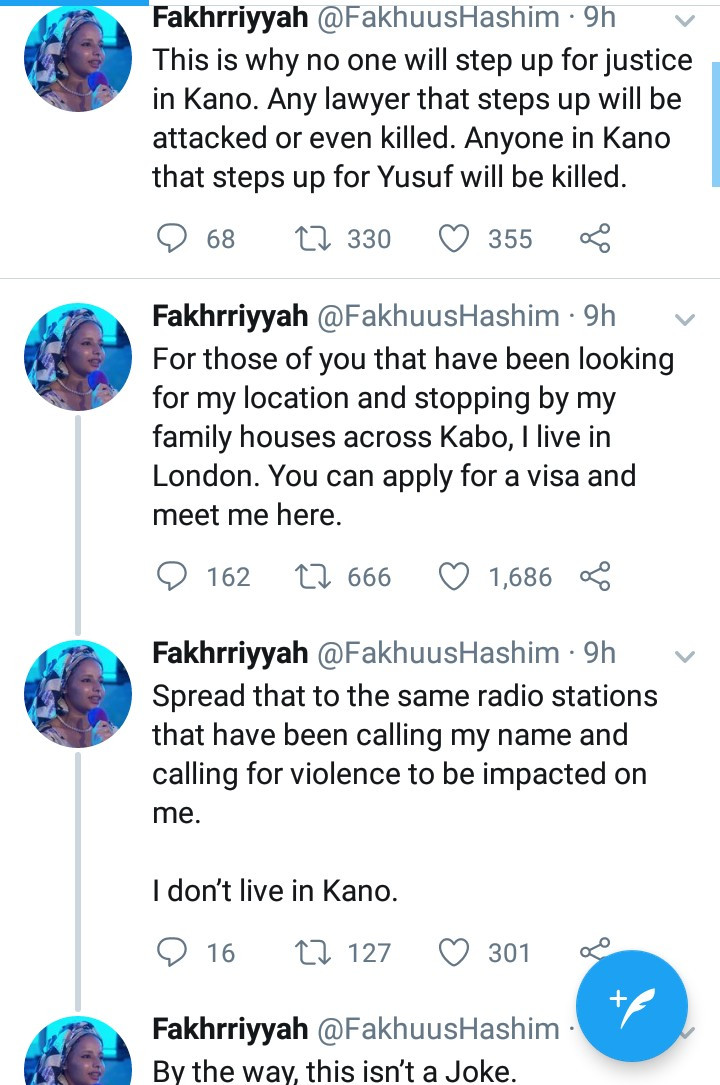Open chevron menu on 'radio stations' tweet

pyautogui.click(x=685, y=657)
